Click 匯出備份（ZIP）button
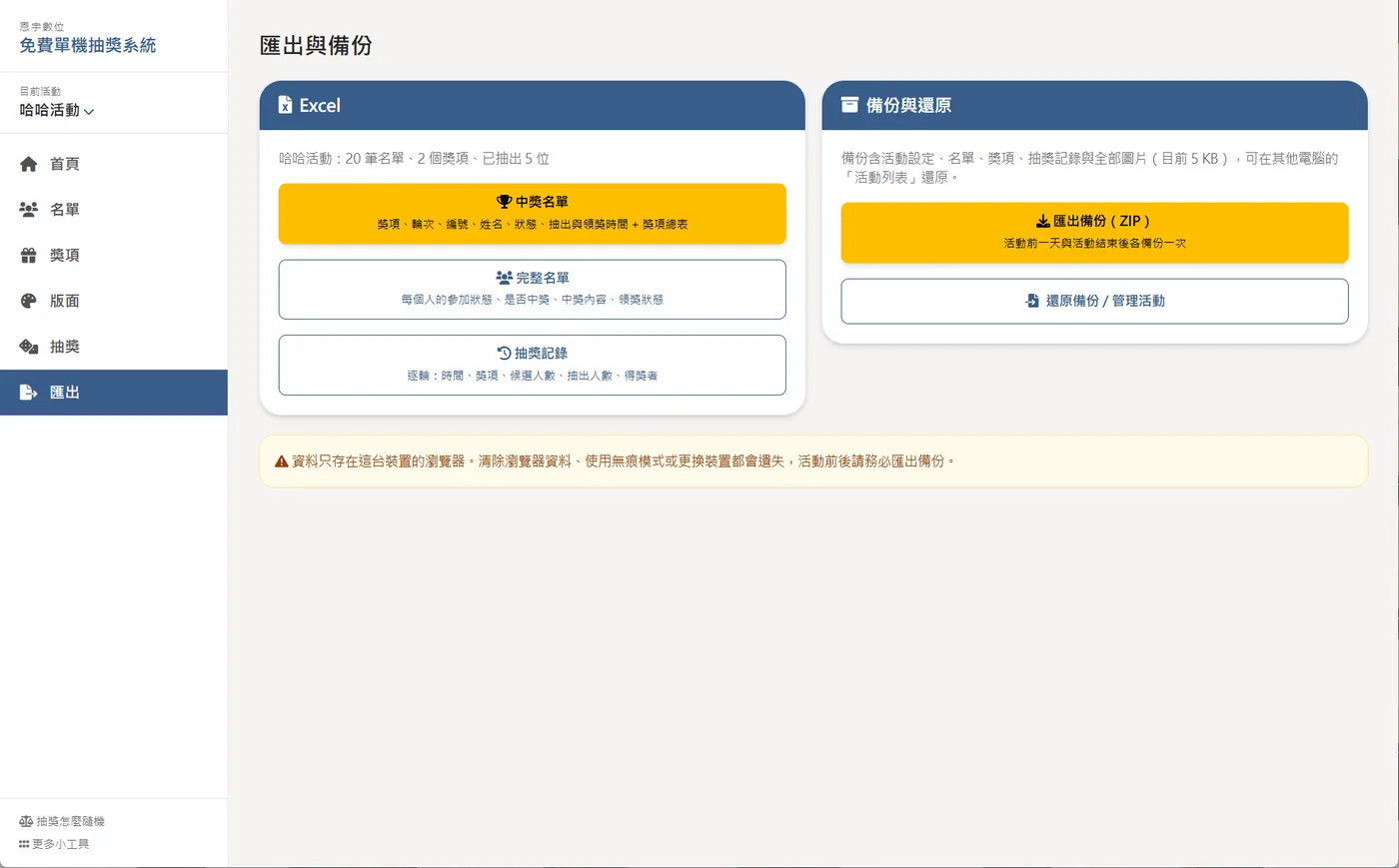 pos(1095,233)
